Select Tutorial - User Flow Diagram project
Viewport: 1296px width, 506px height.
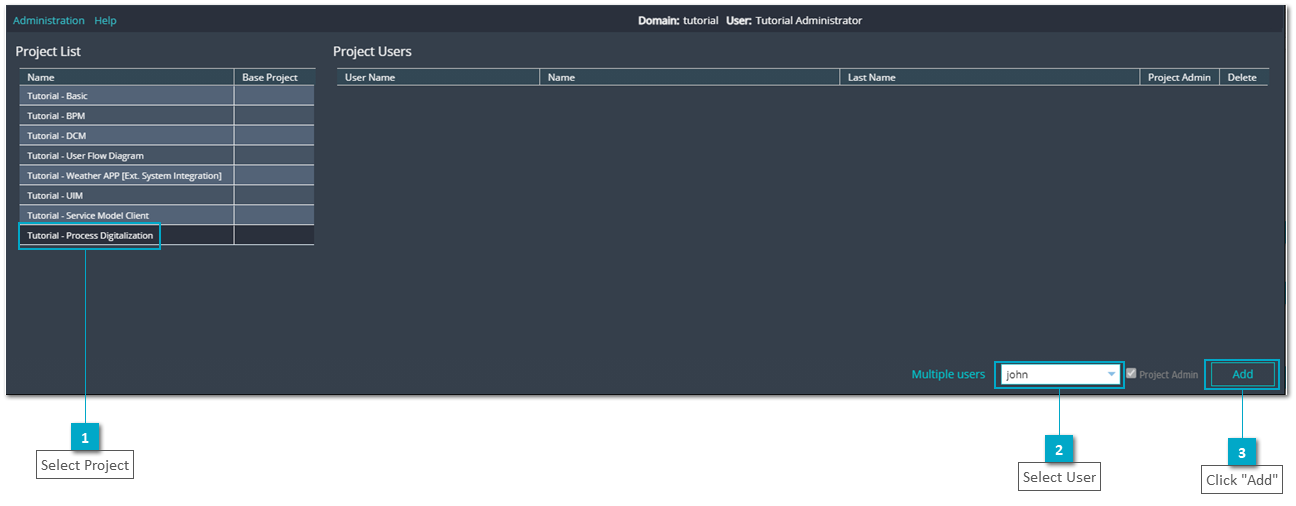point(166,156)
